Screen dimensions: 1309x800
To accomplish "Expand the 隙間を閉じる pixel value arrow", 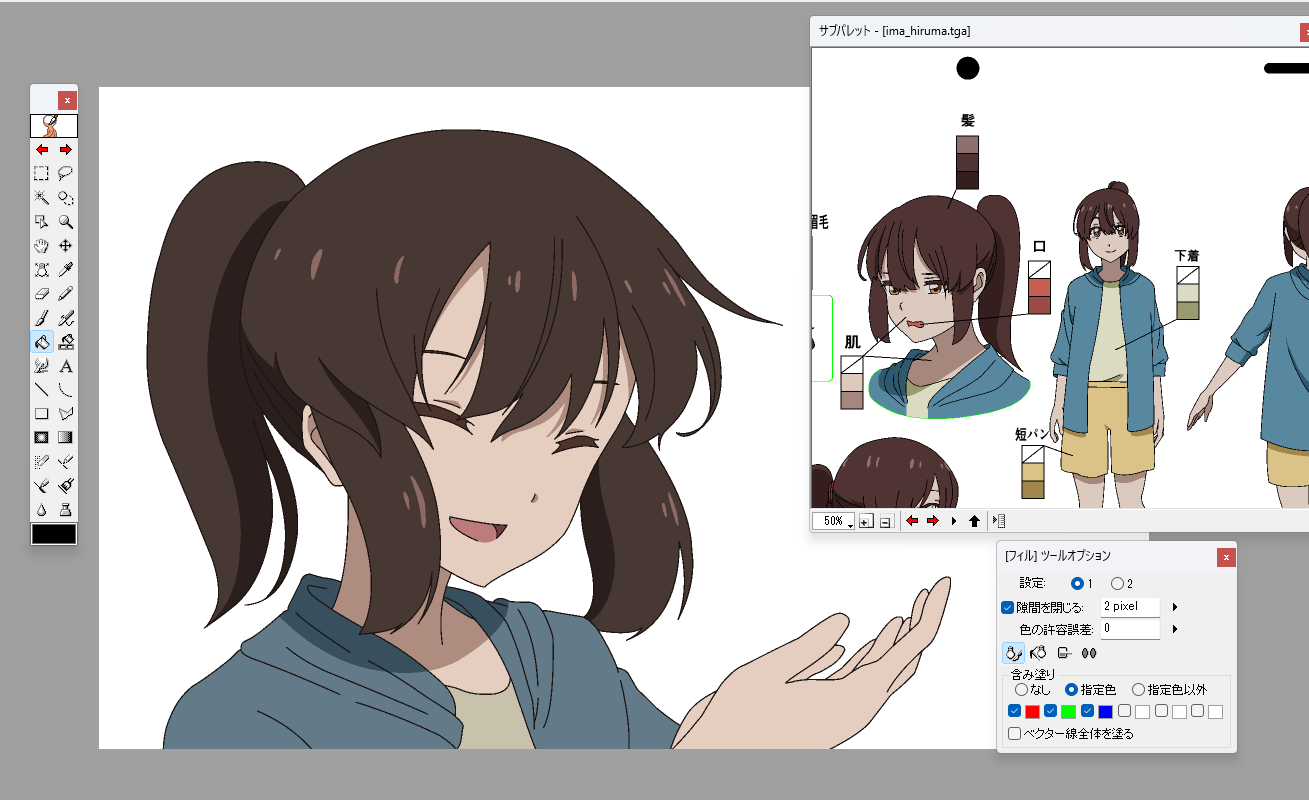I will tap(1175, 607).
